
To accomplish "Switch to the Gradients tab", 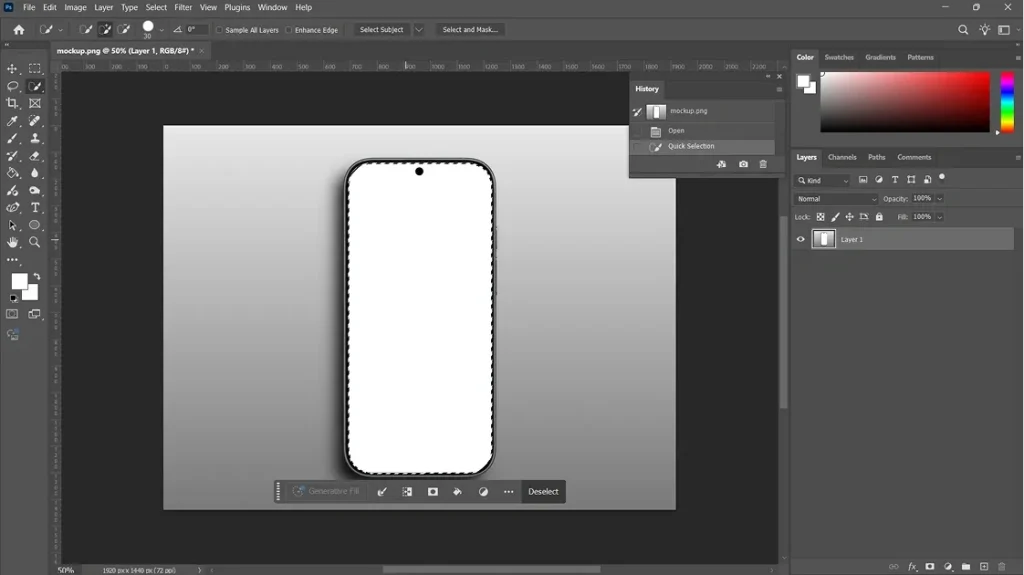I will tap(880, 58).
